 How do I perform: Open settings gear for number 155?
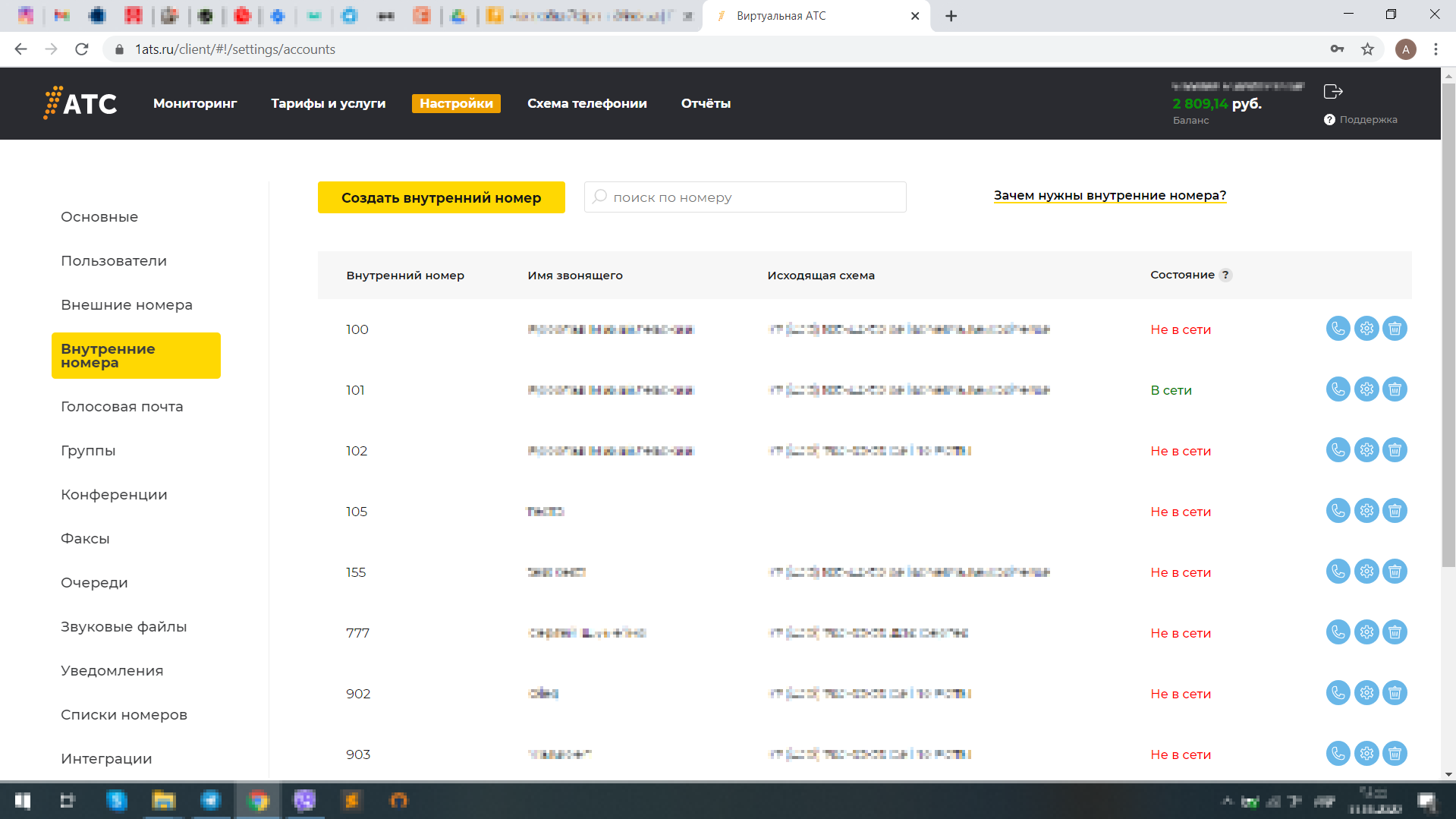(1366, 572)
